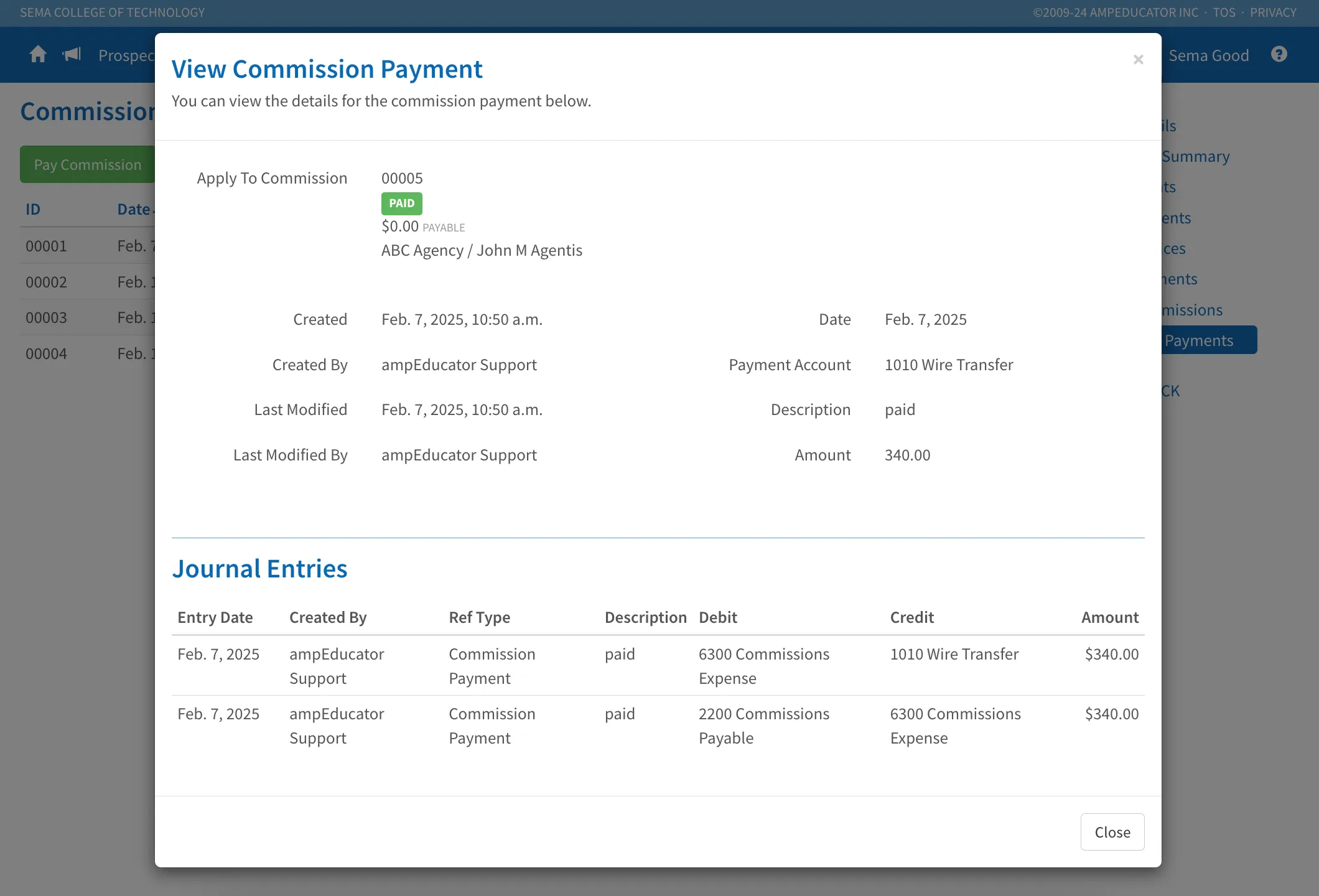This screenshot has width=1319, height=896.
Task: Select the Payments sidebar tab
Action: (x=1209, y=340)
